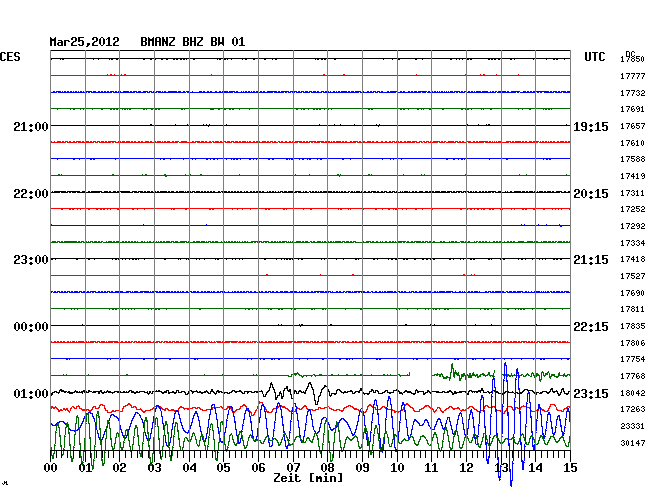Click the 23:00 local time label
The image size is (650, 494).
pos(31,260)
